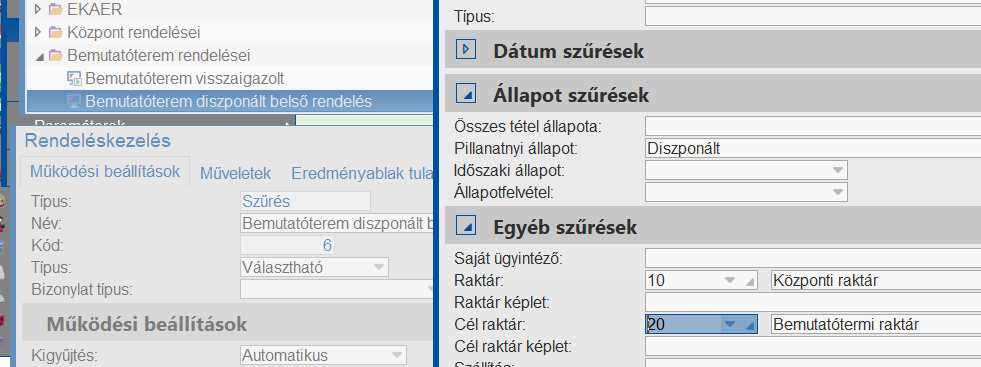The image size is (981, 367).
Task: Click the Saját ügyintéző field
Action: (x=813, y=258)
